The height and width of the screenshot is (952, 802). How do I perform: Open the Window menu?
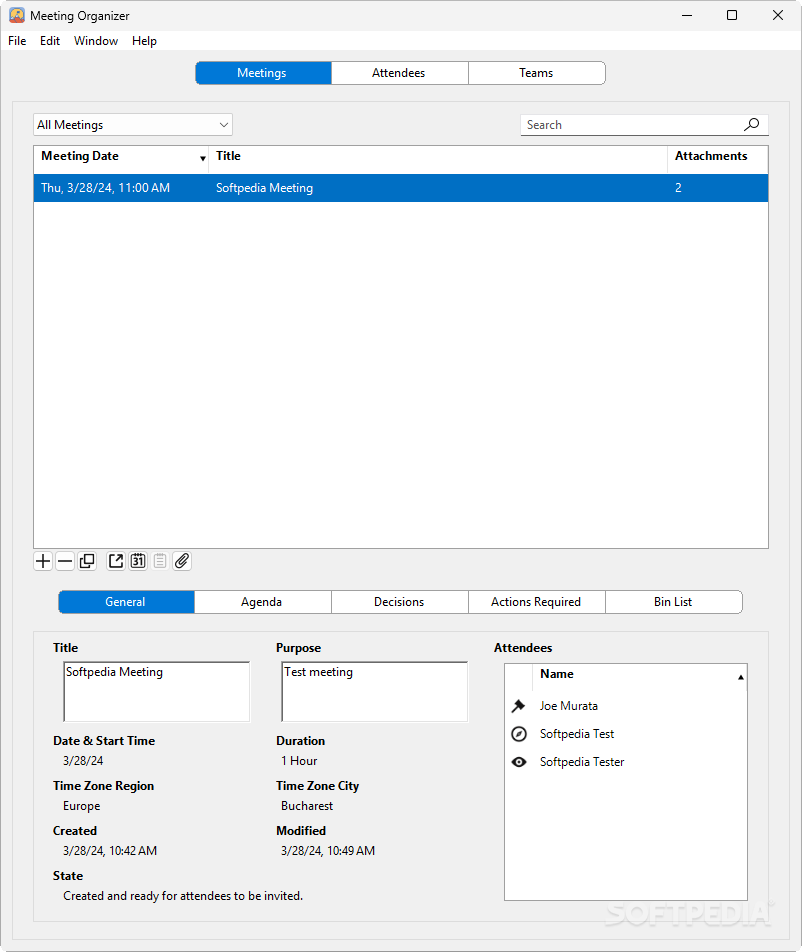96,41
